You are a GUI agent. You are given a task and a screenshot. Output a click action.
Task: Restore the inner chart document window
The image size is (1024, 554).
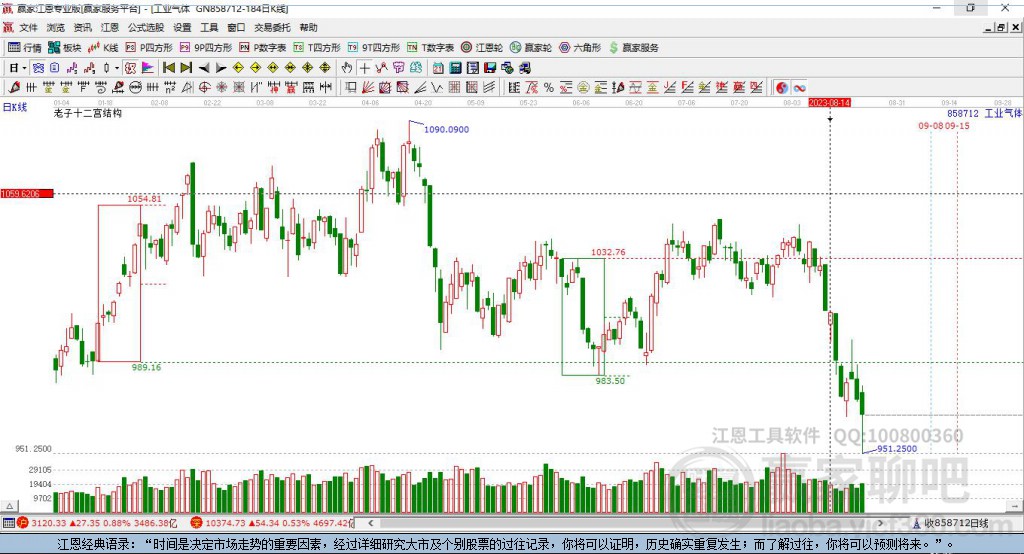(x=1000, y=27)
